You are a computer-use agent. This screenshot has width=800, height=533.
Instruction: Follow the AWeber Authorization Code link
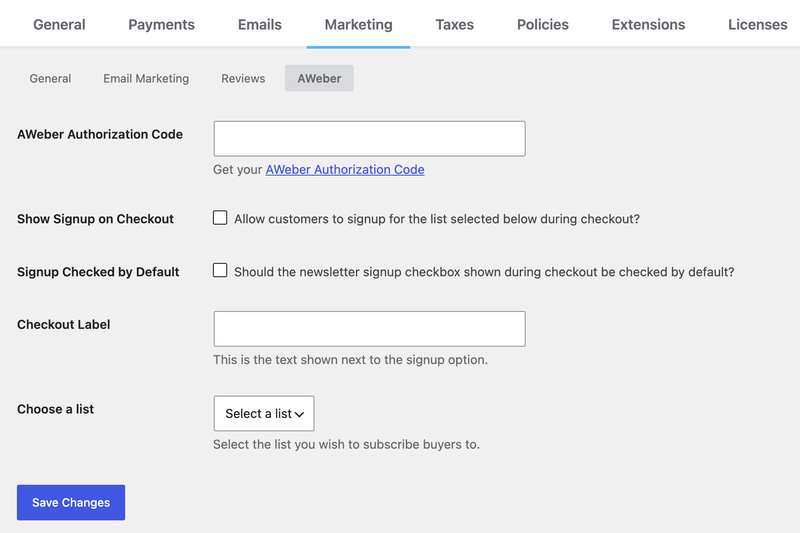point(345,170)
